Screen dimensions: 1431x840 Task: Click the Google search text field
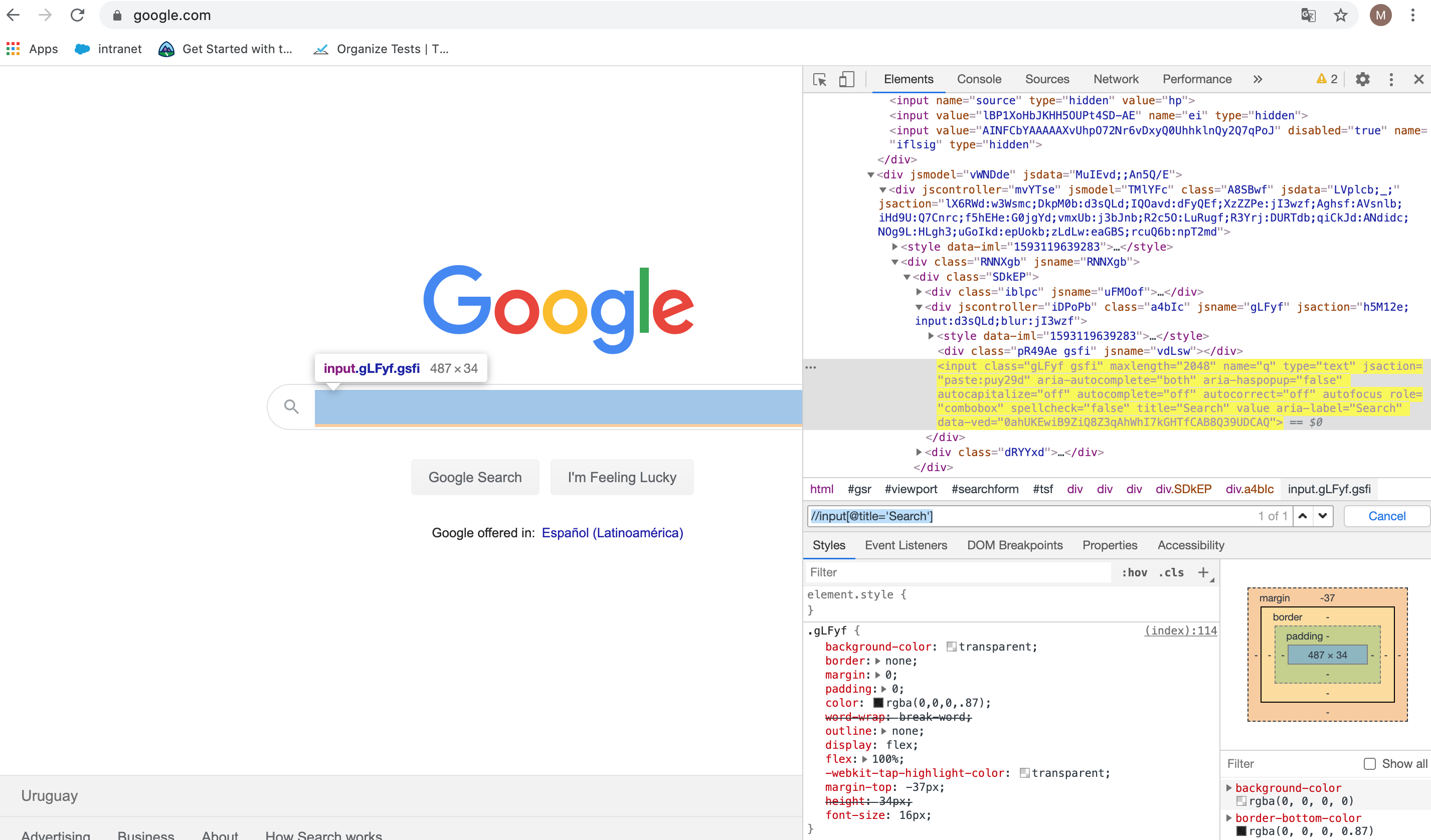(x=558, y=407)
